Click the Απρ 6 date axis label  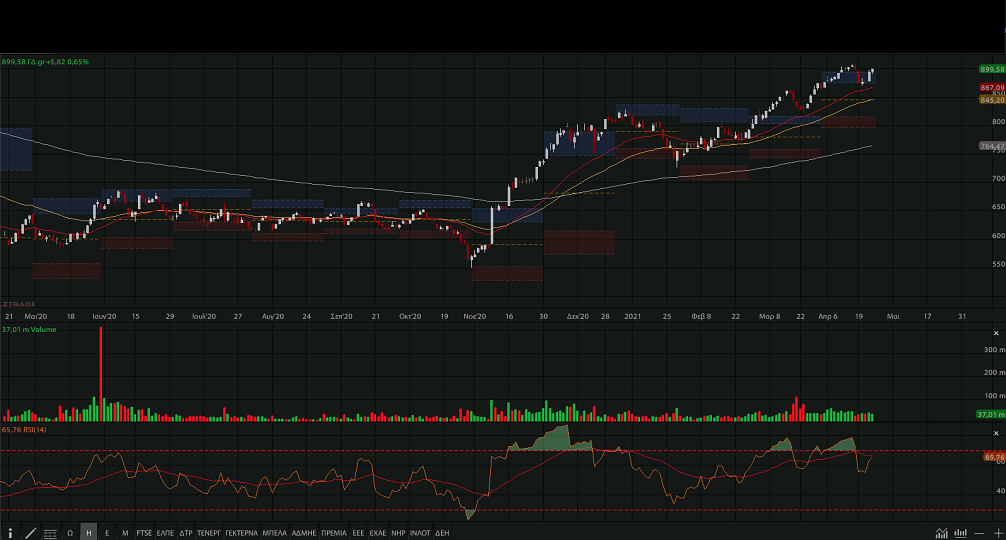[828, 316]
